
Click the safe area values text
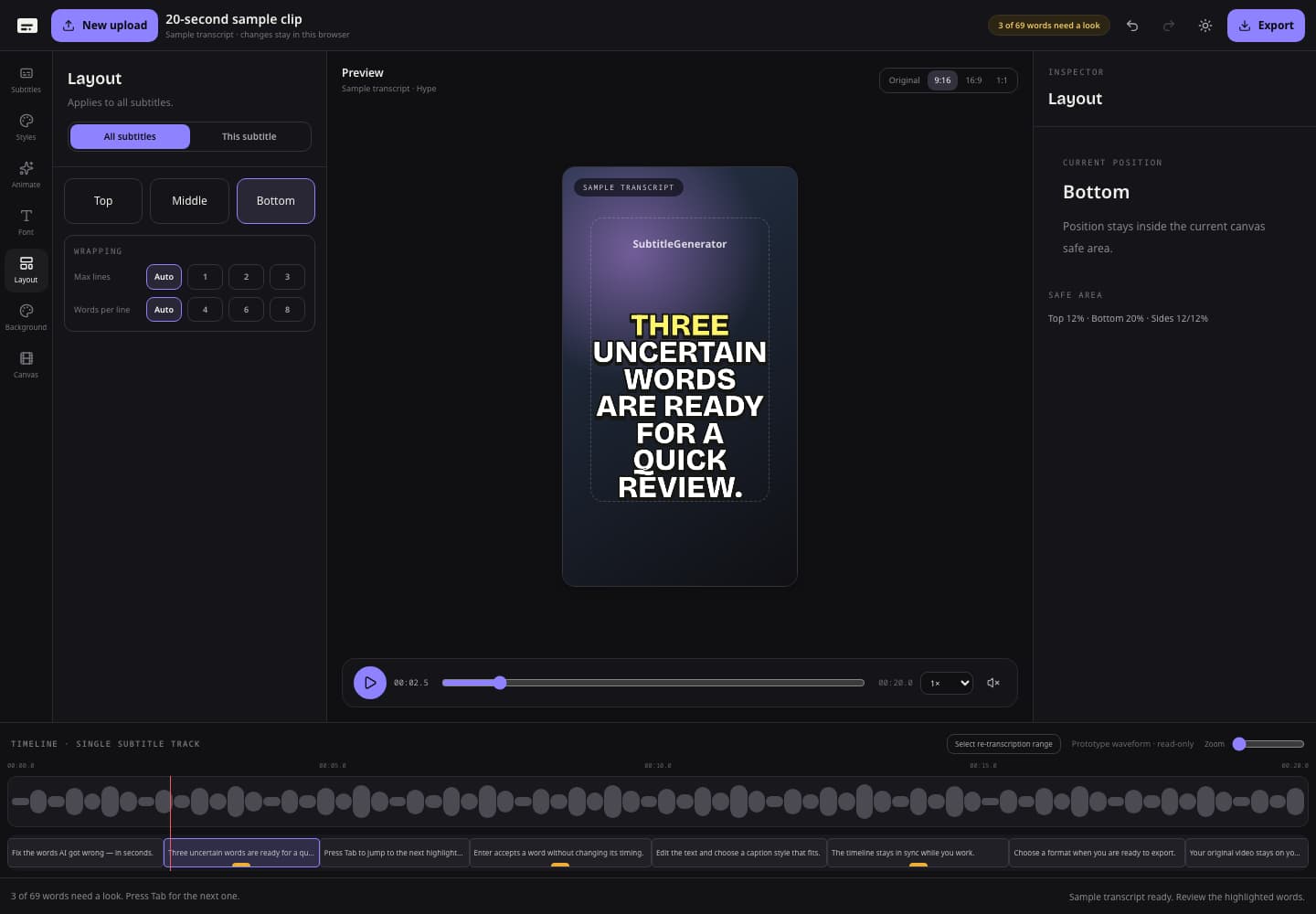pos(1128,318)
